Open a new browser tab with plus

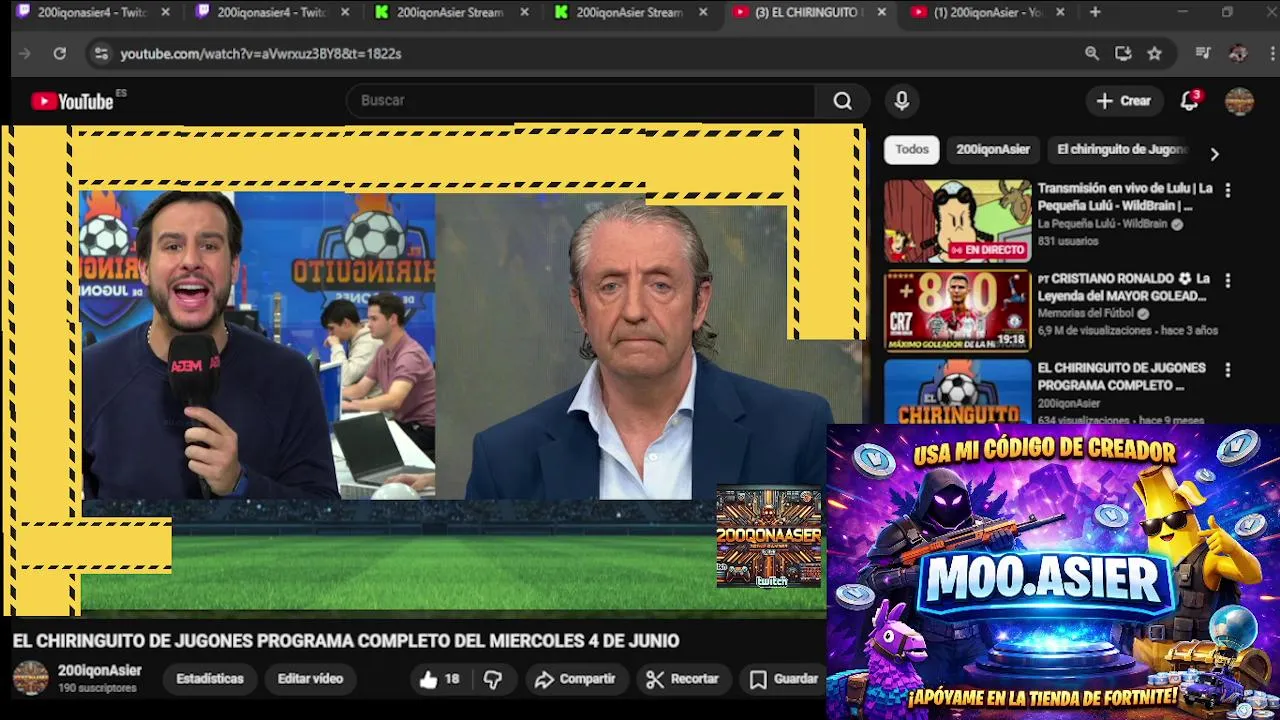(1095, 12)
